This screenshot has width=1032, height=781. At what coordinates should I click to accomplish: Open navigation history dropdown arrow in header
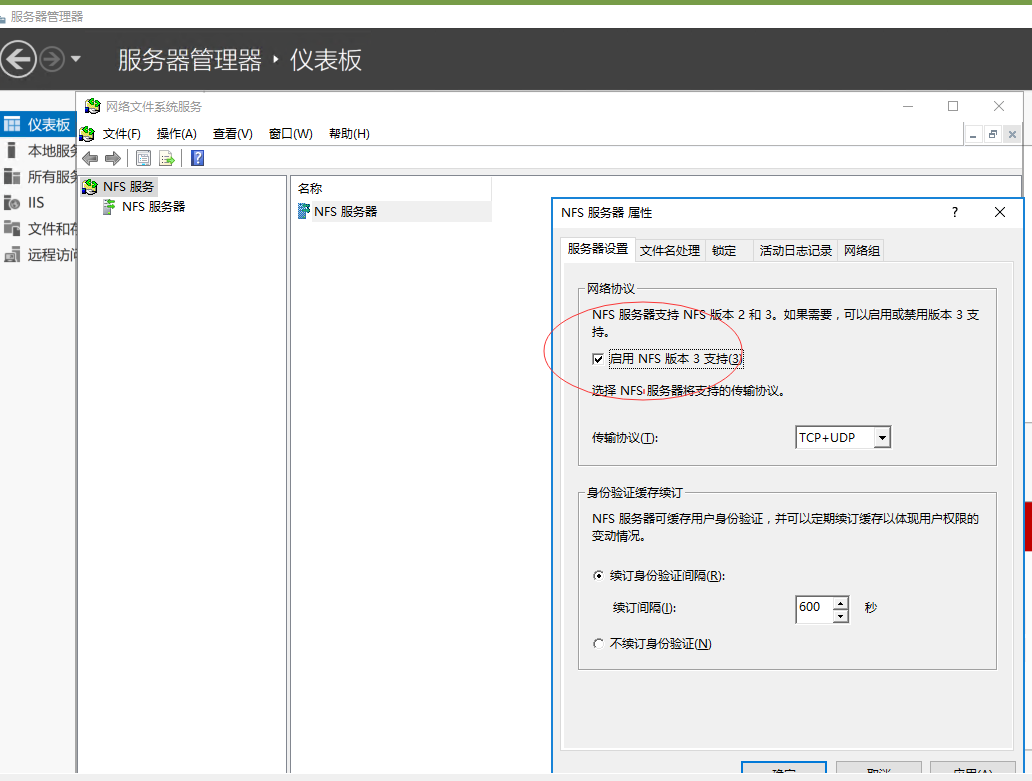pos(76,59)
